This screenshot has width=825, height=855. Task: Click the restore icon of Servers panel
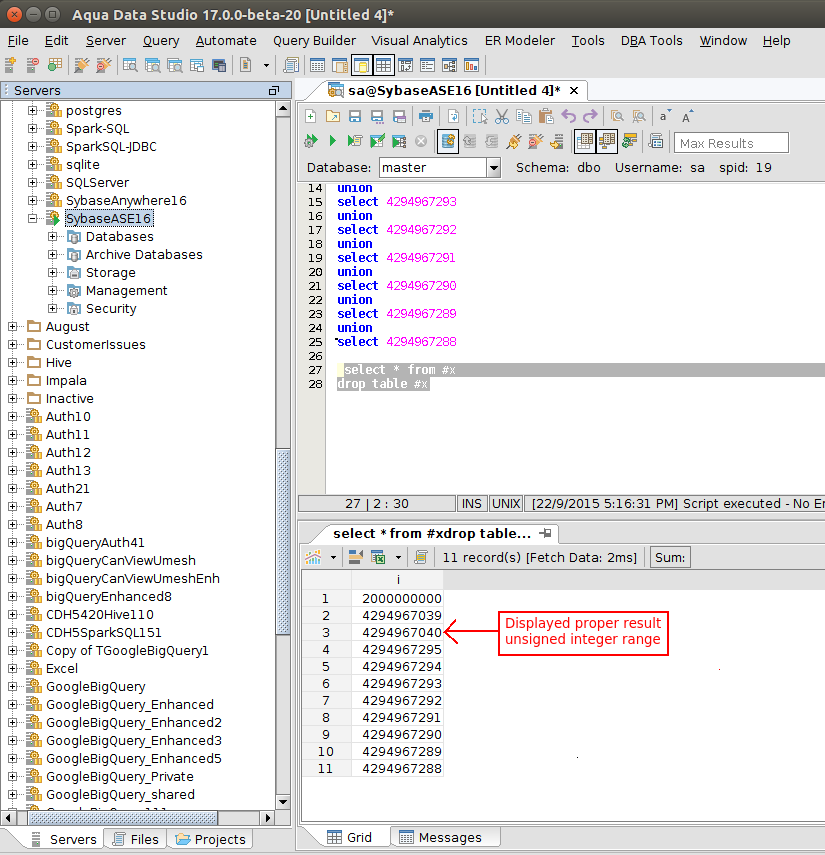tap(274, 91)
